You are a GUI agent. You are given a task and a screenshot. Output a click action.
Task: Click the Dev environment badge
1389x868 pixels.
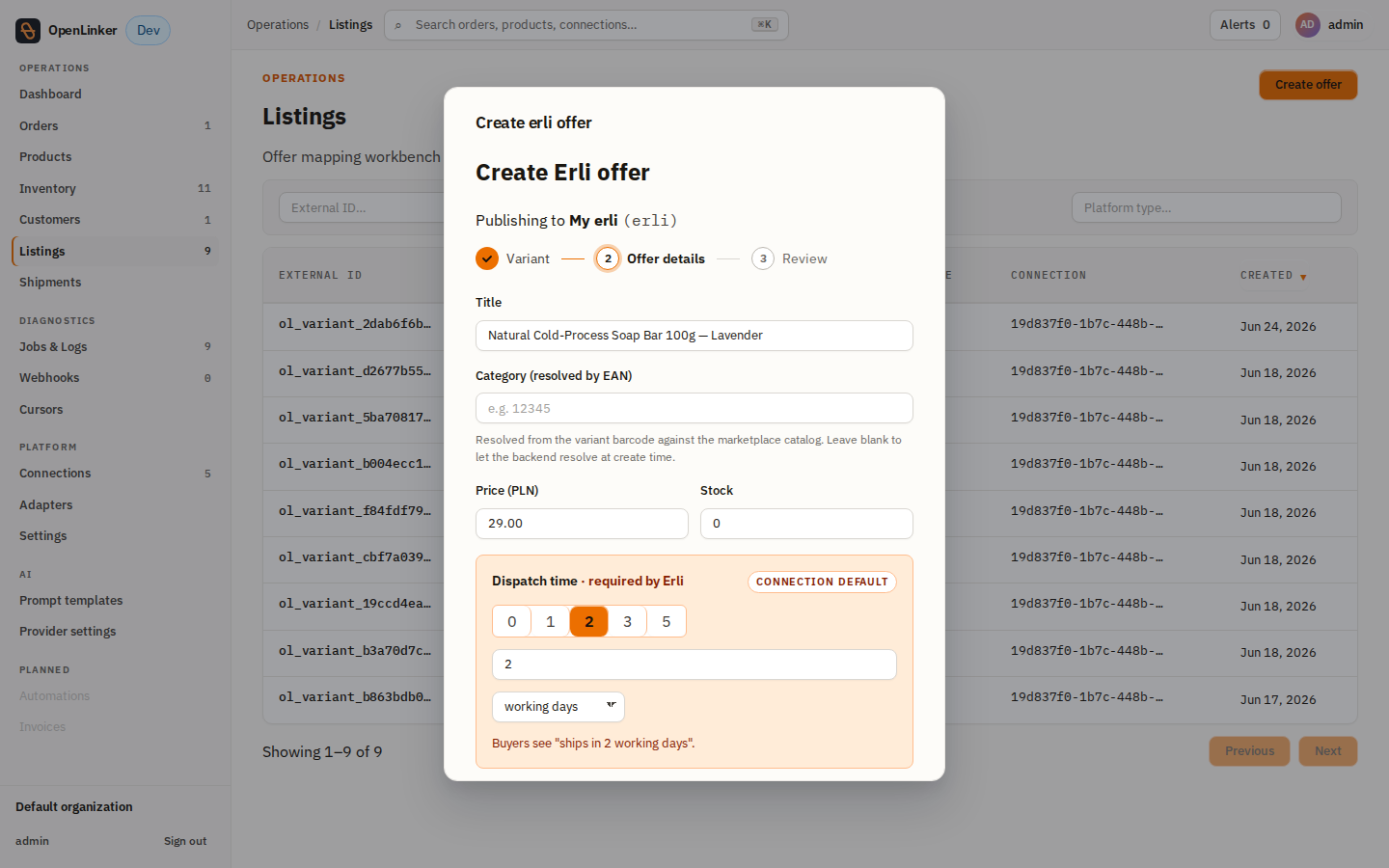(x=149, y=31)
